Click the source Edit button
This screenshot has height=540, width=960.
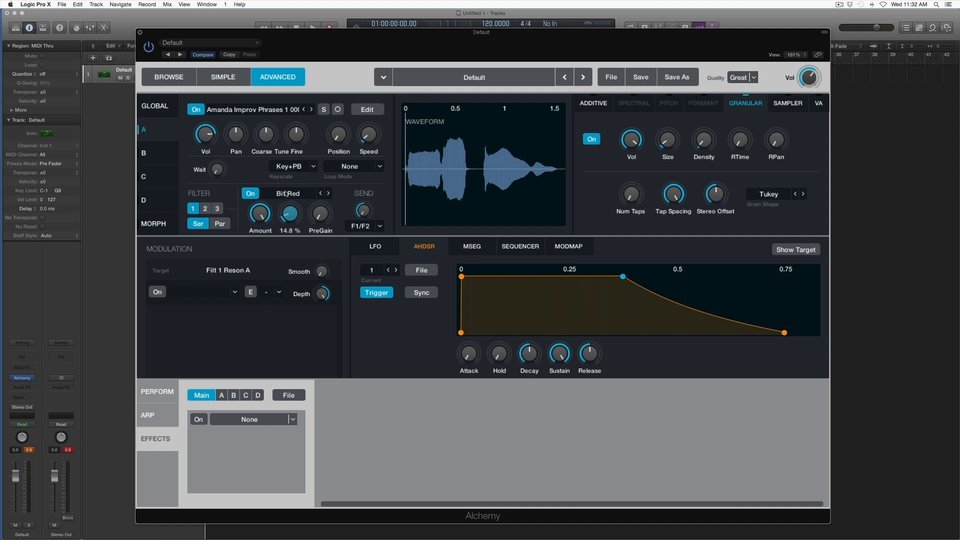(367, 110)
